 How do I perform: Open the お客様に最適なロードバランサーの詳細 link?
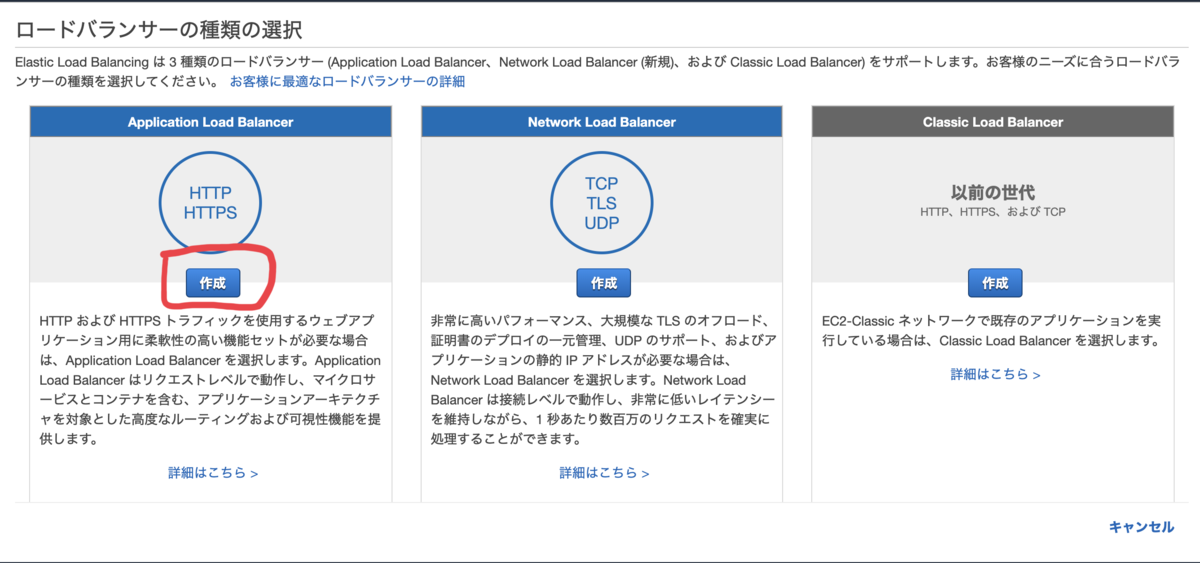(347, 81)
